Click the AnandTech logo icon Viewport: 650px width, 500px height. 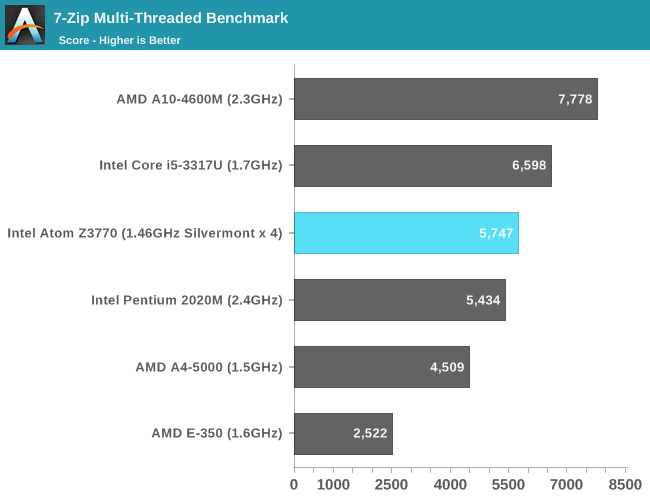point(25,25)
